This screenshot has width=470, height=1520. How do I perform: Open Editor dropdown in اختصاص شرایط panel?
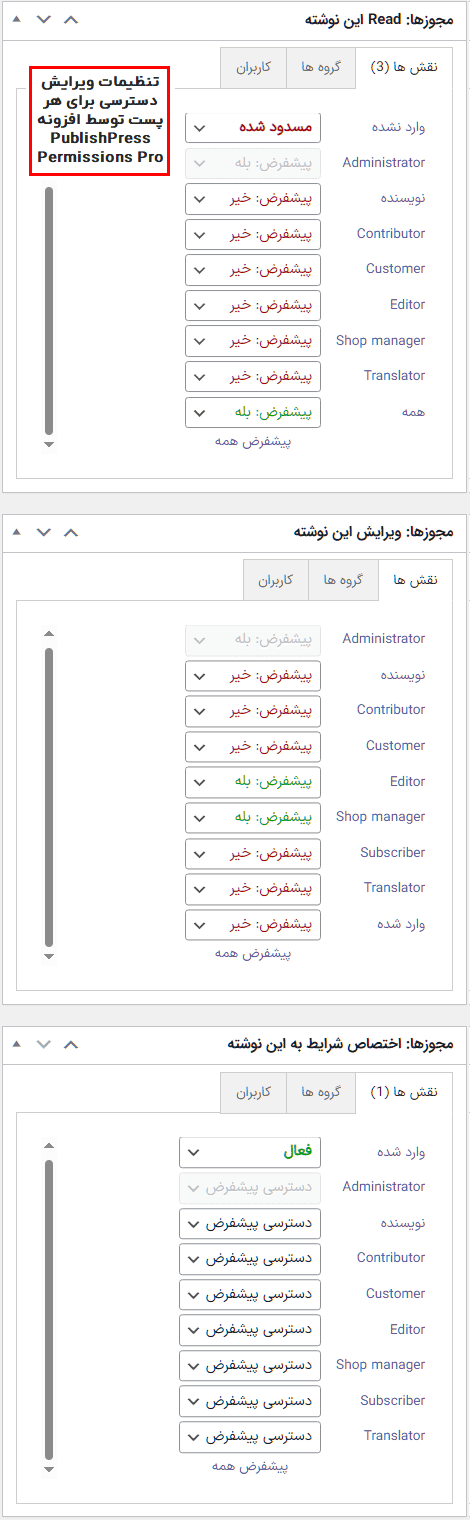[x=250, y=1329]
